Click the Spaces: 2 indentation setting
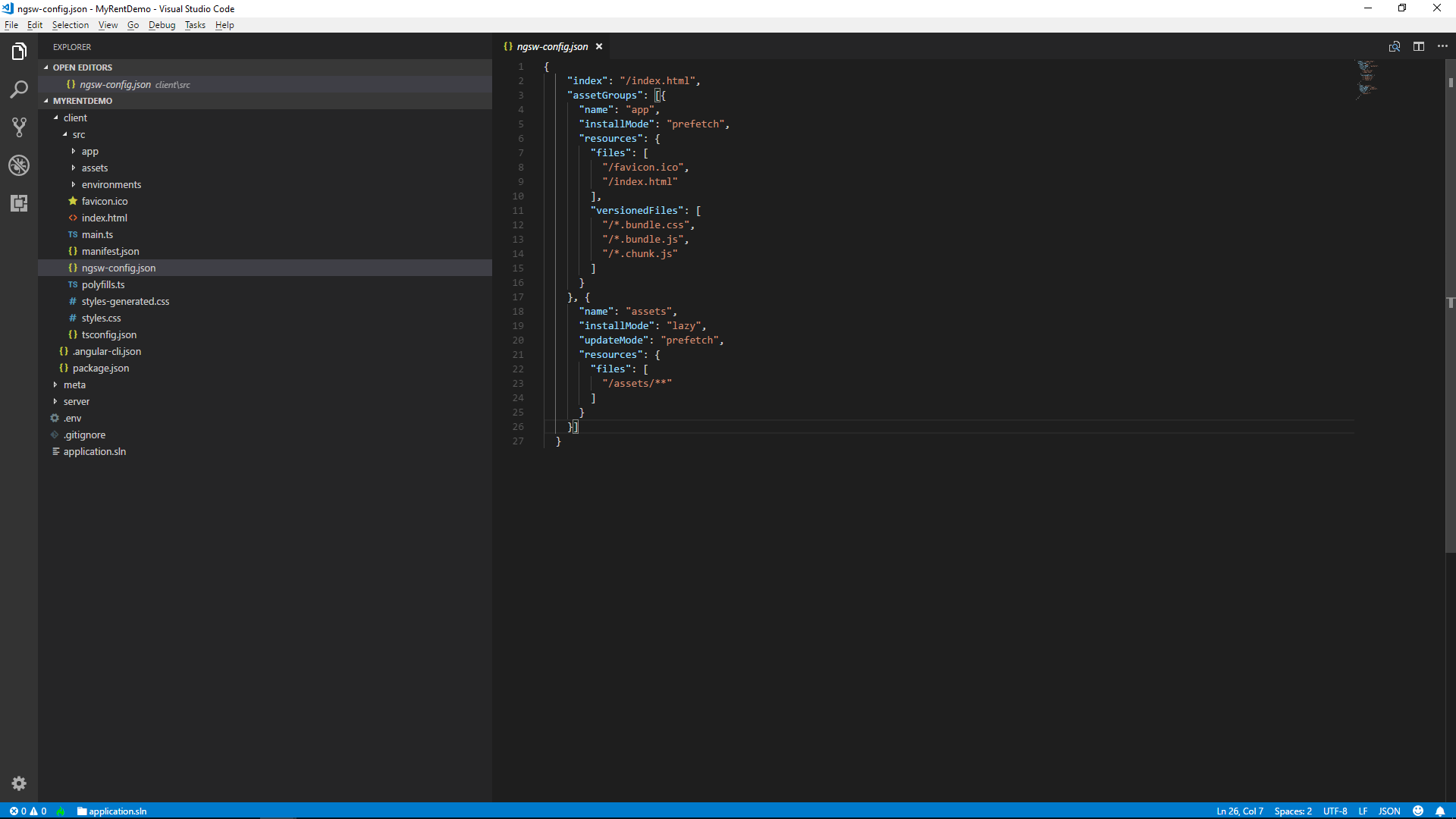 point(1293,811)
